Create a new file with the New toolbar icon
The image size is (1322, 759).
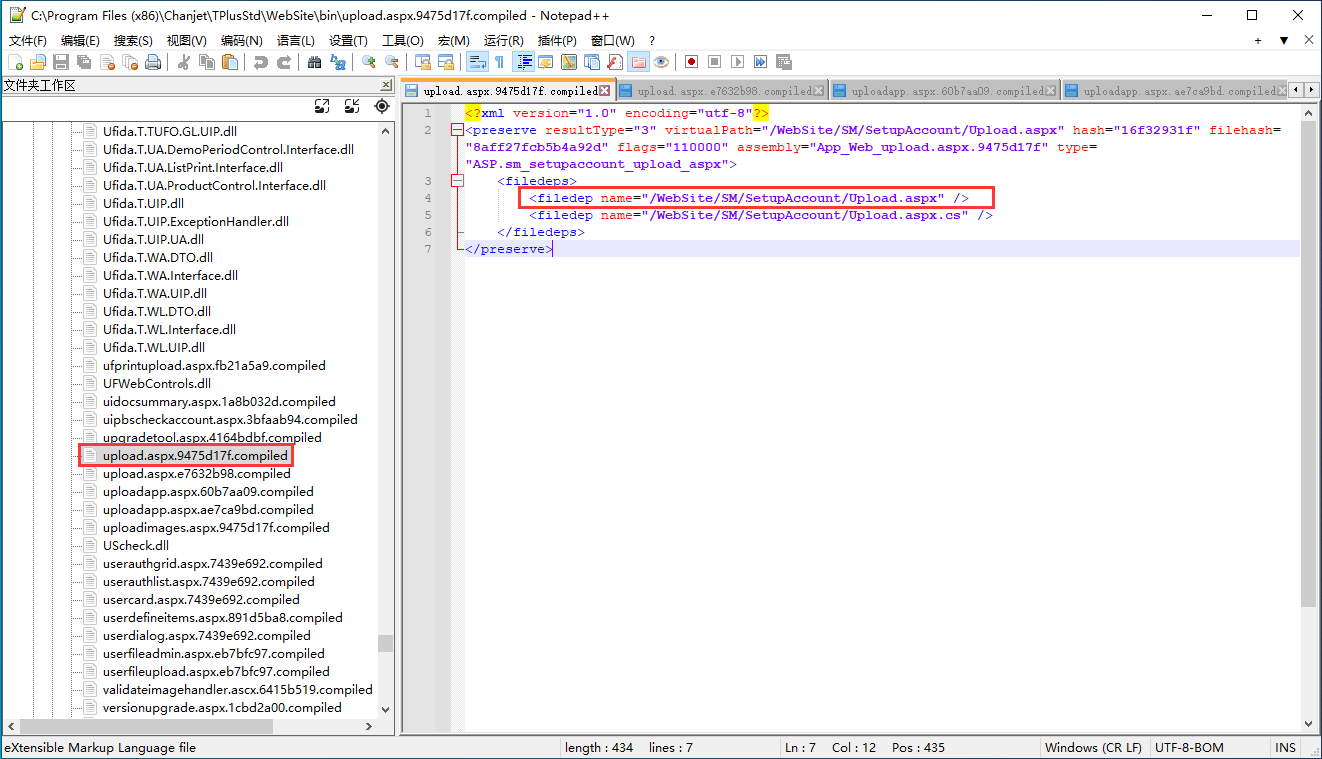tap(15, 62)
